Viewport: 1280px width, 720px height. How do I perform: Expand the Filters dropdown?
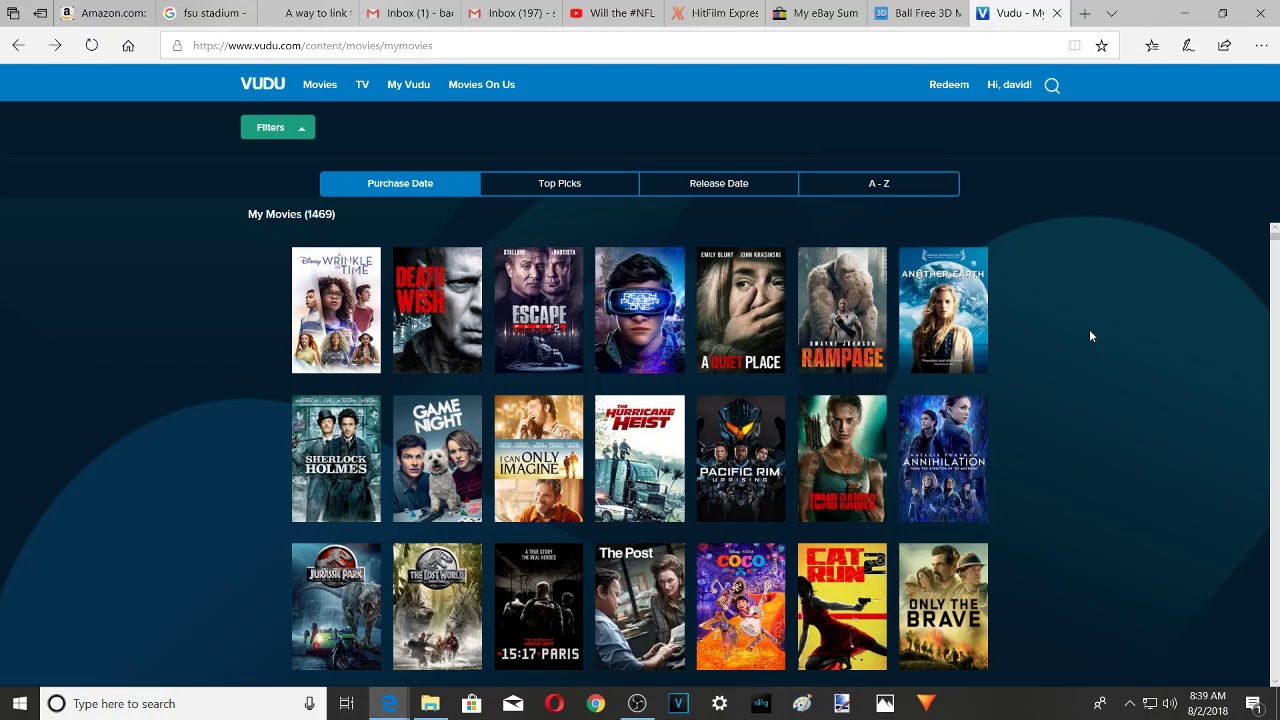click(278, 127)
